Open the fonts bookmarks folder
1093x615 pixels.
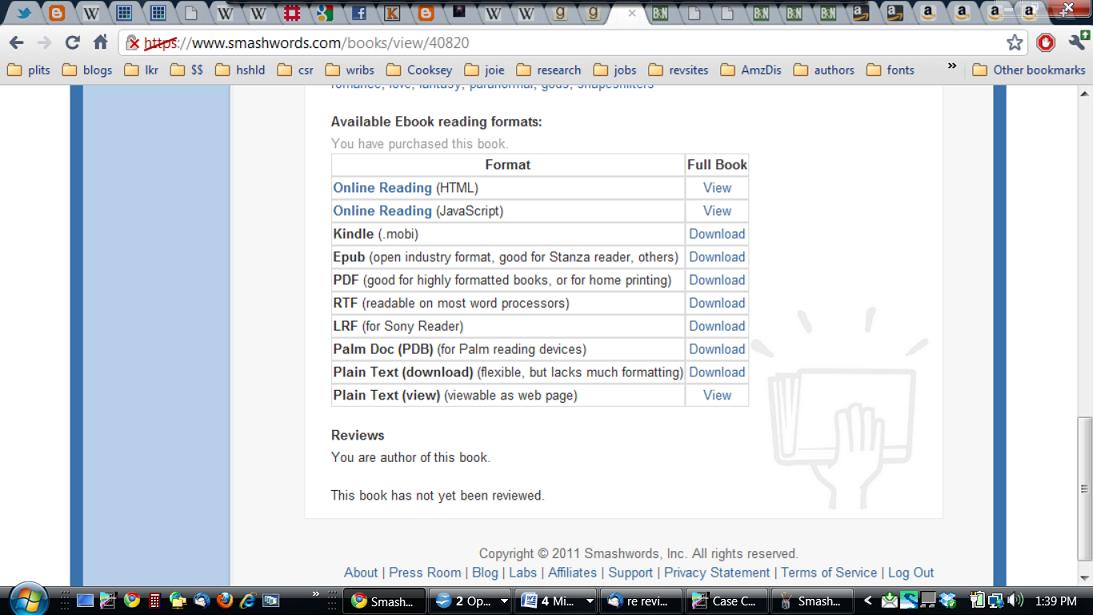[x=890, y=70]
